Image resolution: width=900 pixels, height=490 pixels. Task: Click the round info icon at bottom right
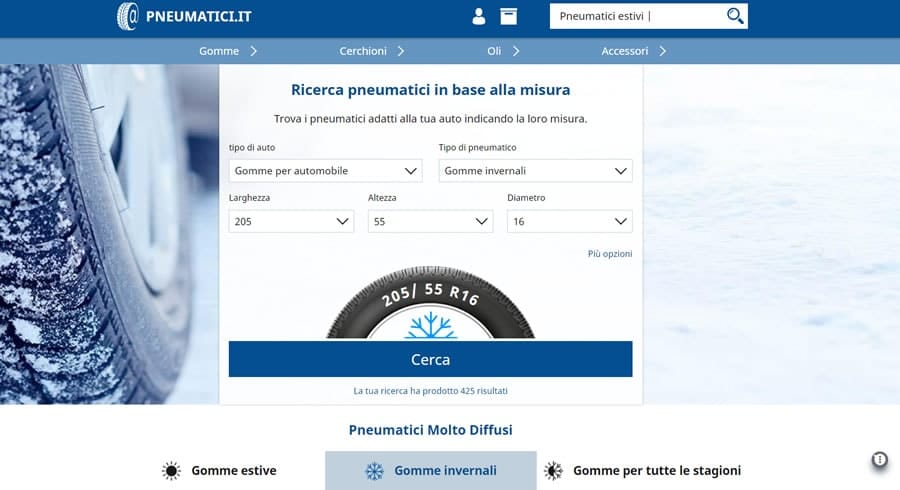pos(879,460)
